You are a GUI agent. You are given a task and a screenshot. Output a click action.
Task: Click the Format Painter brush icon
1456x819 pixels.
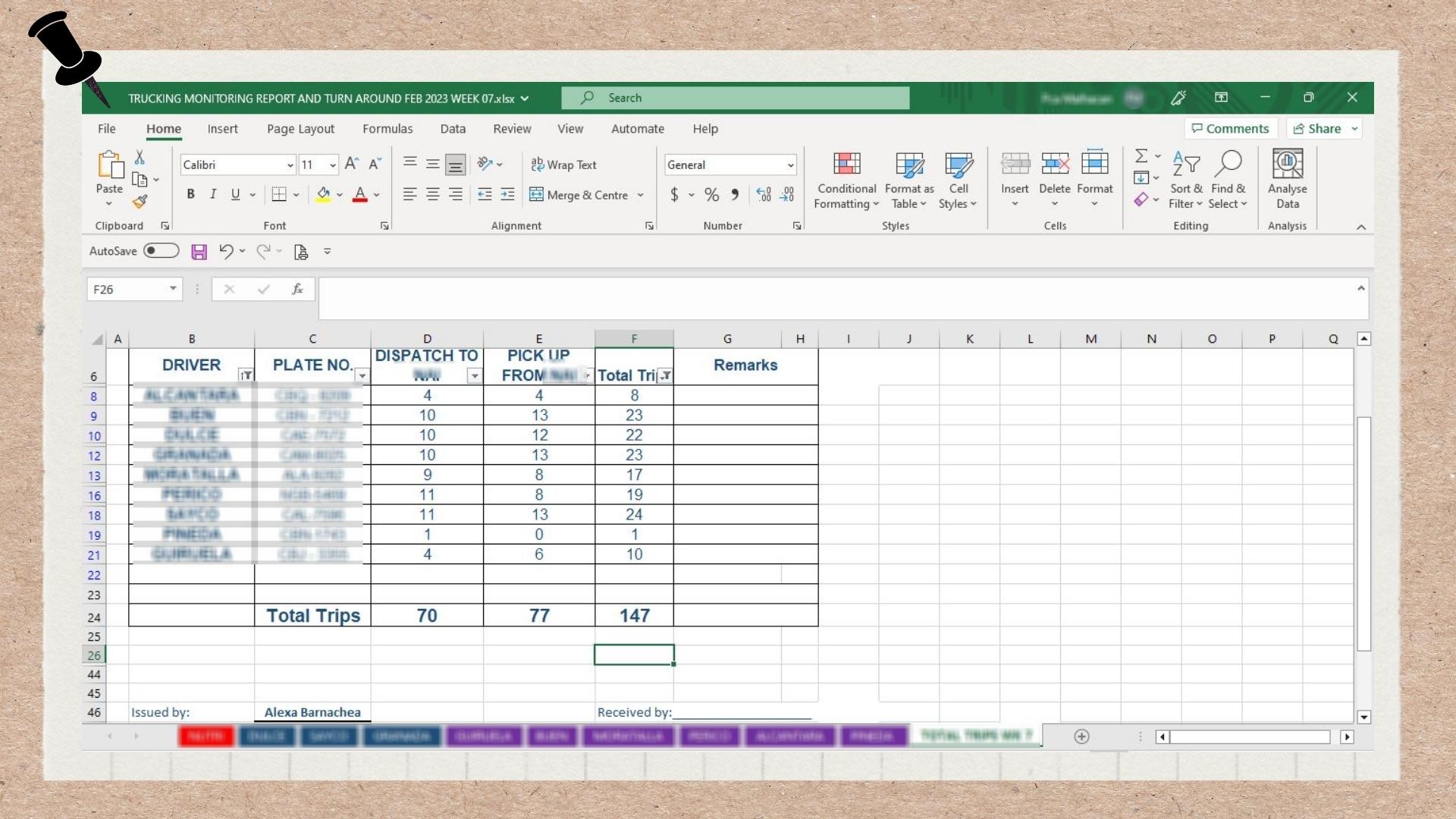click(x=140, y=202)
